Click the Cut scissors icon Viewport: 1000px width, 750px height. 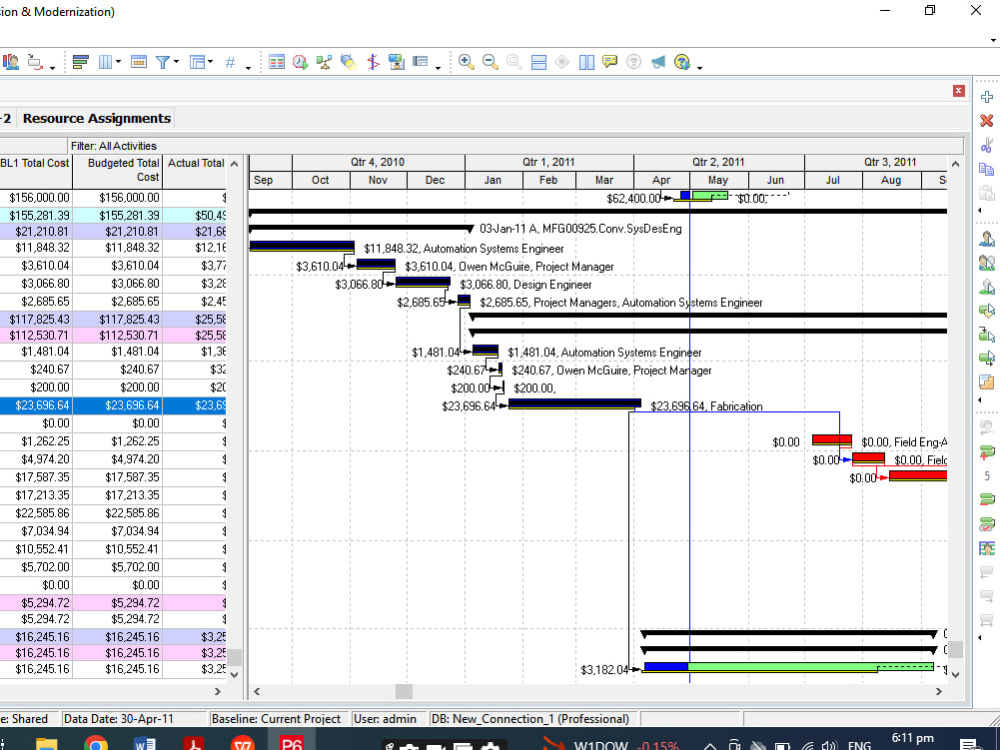987,145
